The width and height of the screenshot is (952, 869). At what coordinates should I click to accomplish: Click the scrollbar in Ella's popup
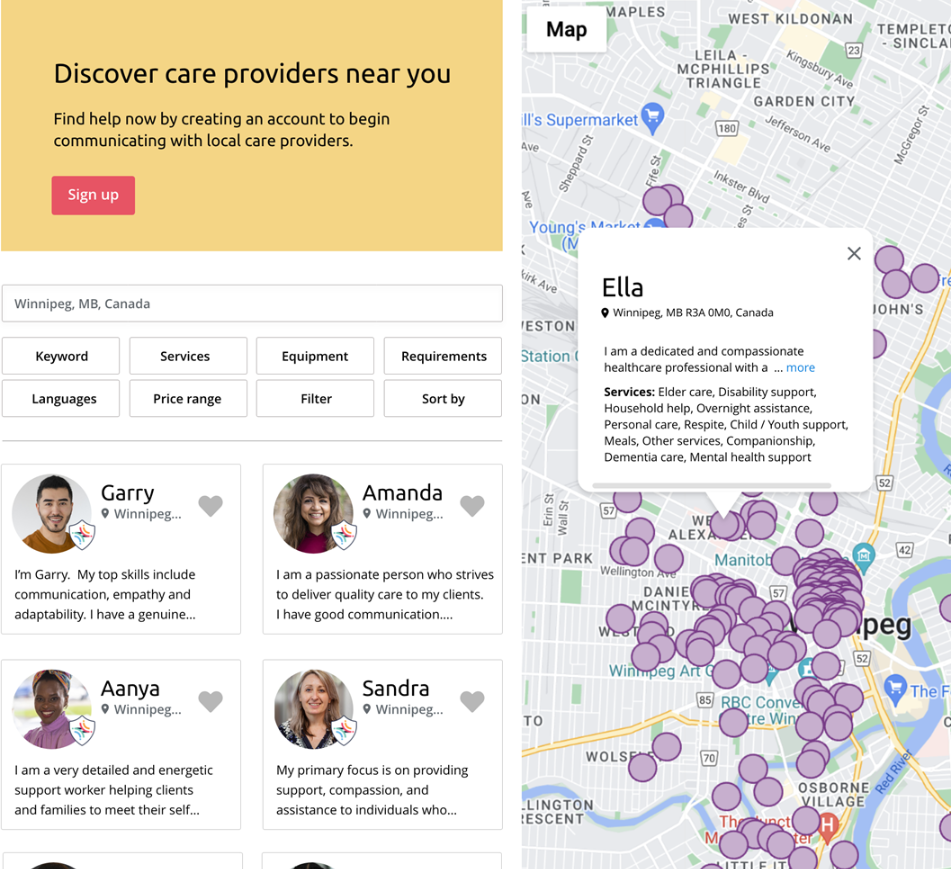(x=711, y=486)
